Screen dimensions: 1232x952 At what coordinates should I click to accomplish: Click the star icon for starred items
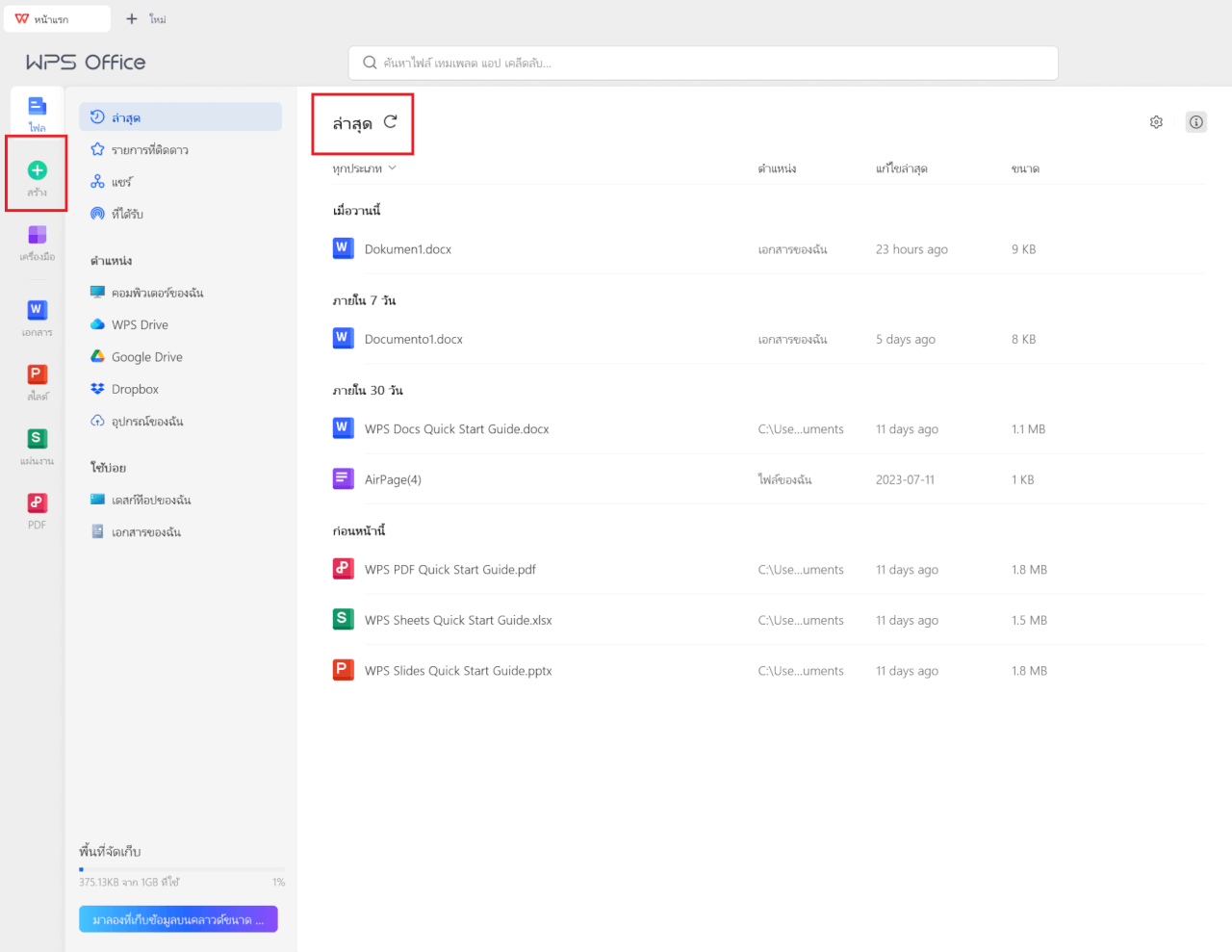(97, 149)
